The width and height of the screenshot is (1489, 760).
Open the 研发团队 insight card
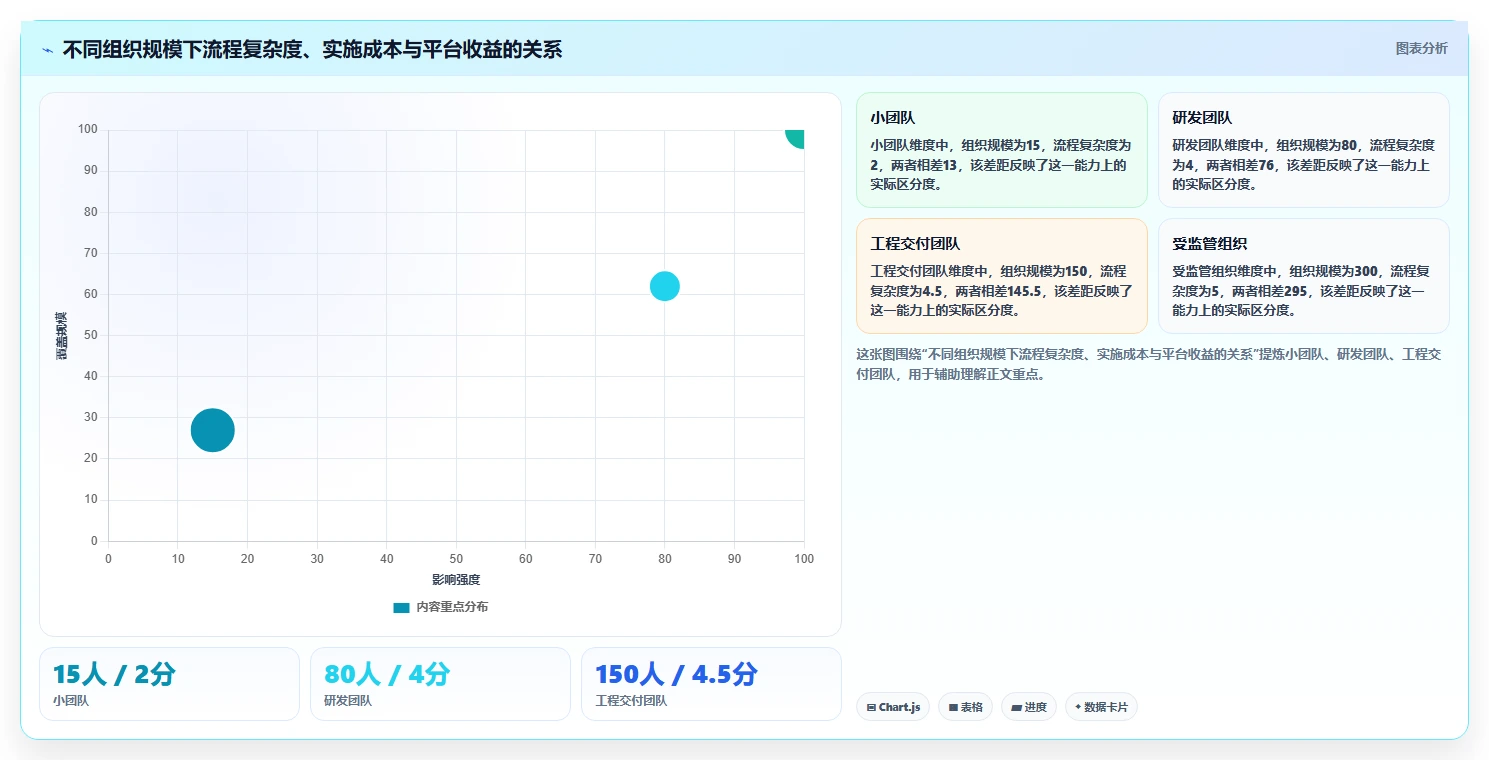[x=1304, y=150]
